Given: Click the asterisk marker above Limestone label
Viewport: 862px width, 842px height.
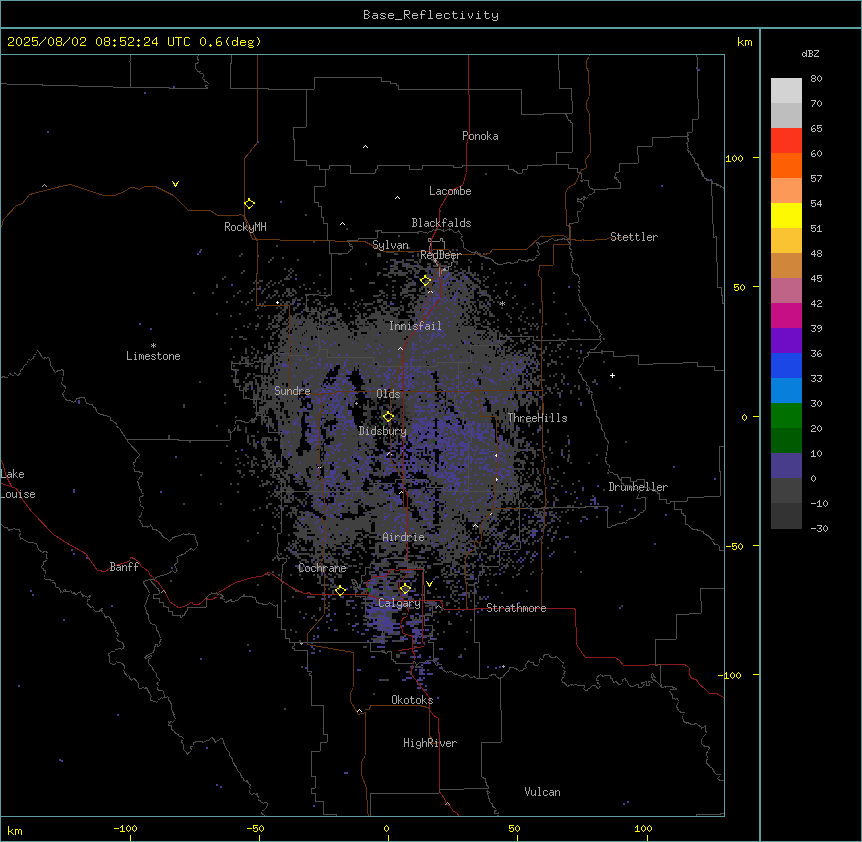Looking at the screenshot, I should pyautogui.click(x=153, y=346).
